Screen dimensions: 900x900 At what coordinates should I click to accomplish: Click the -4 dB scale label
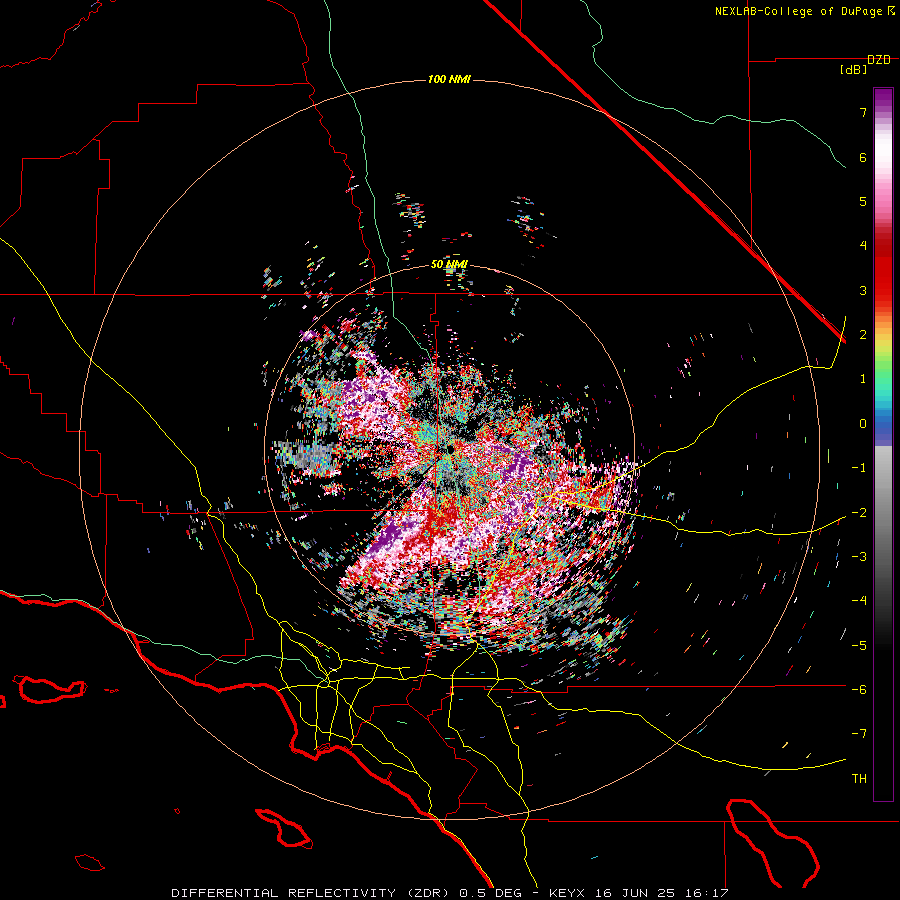click(x=859, y=601)
